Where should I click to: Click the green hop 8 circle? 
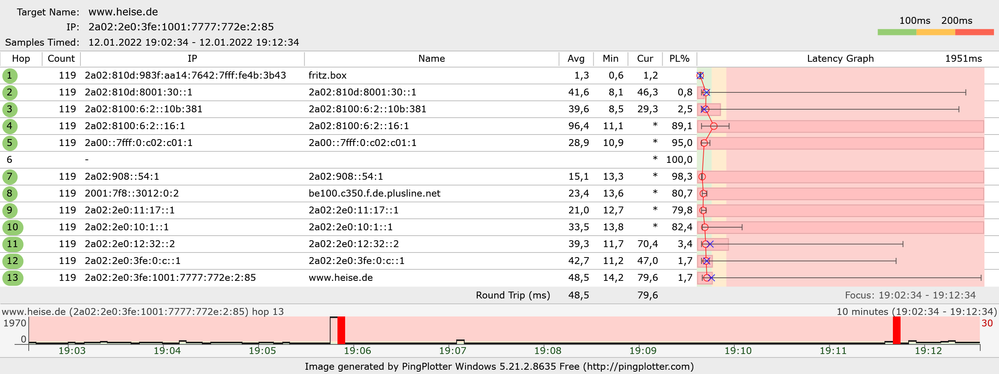pyautogui.click(x=10, y=194)
